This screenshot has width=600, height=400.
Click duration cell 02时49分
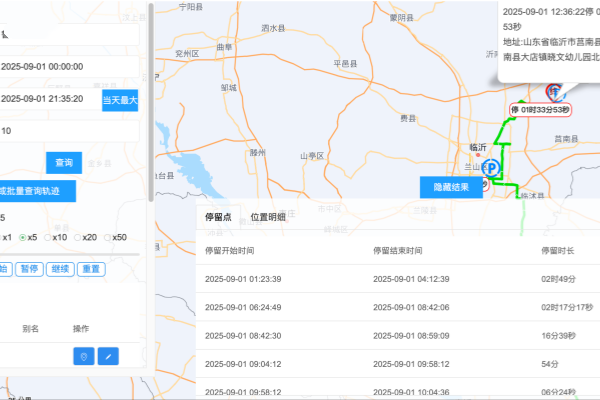click(558, 279)
